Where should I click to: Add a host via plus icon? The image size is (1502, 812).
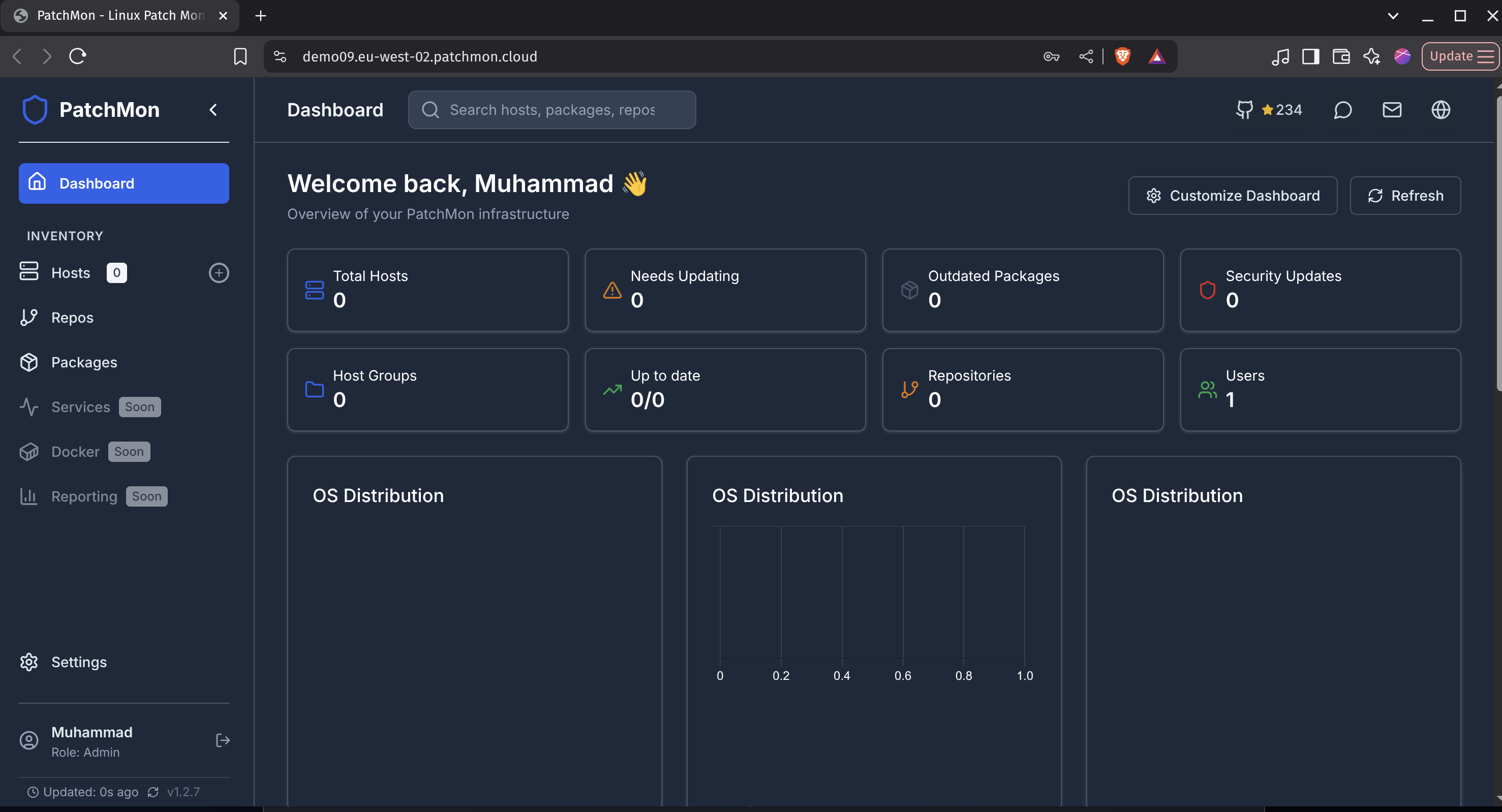[x=219, y=273]
